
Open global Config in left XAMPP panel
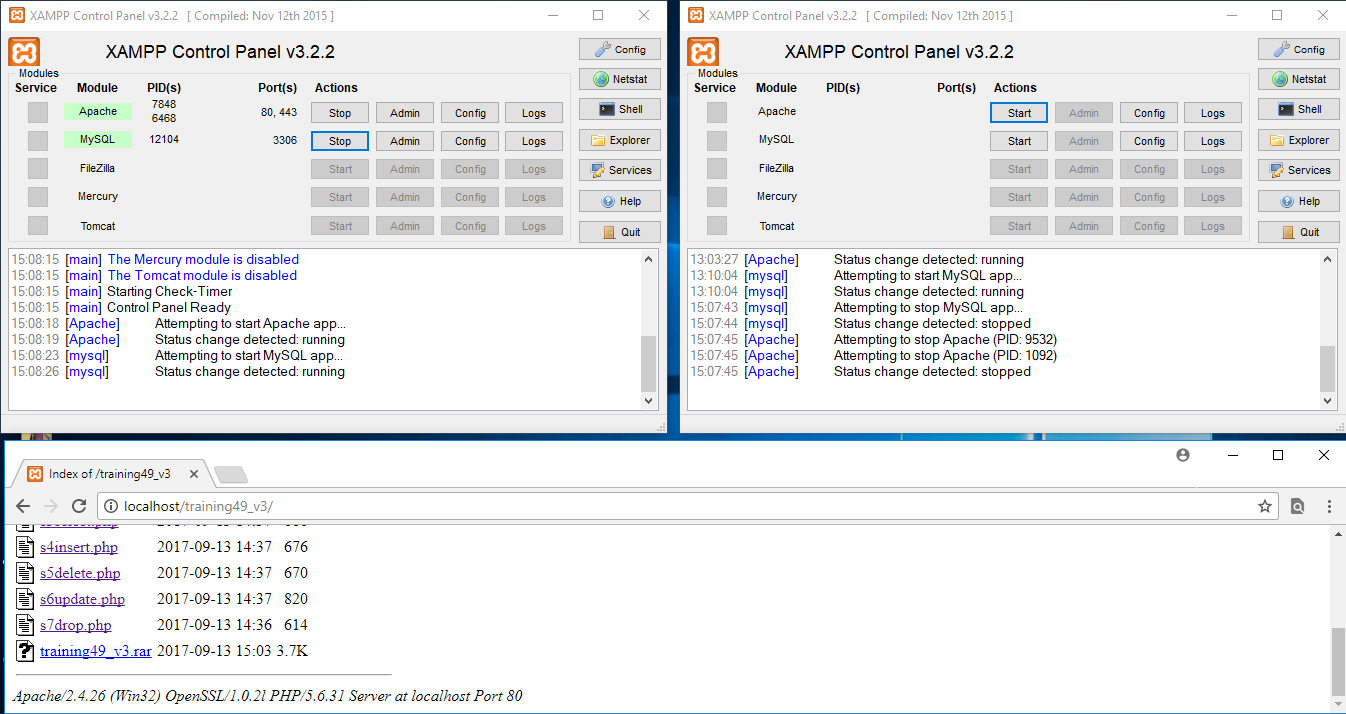[x=619, y=49]
